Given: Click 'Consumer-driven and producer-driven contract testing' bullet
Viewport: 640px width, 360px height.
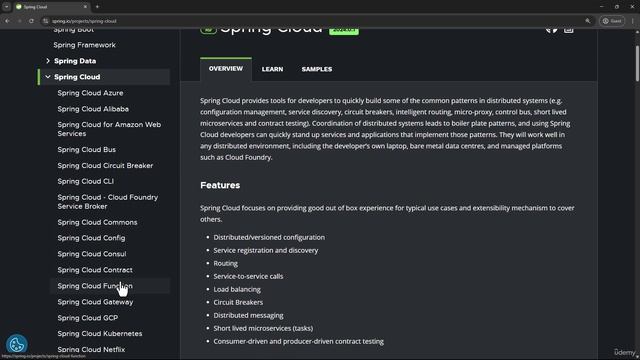Looking at the screenshot, I should [298, 341].
